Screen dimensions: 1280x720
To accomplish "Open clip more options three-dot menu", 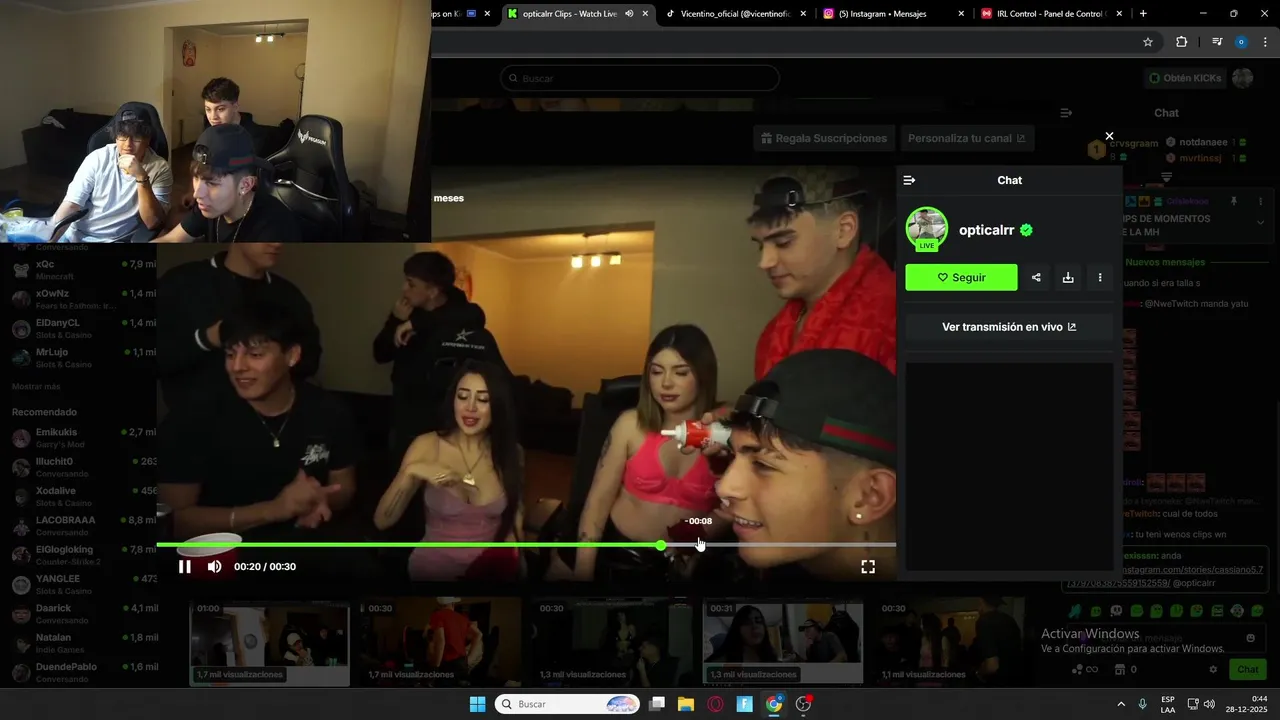I will tap(1100, 278).
